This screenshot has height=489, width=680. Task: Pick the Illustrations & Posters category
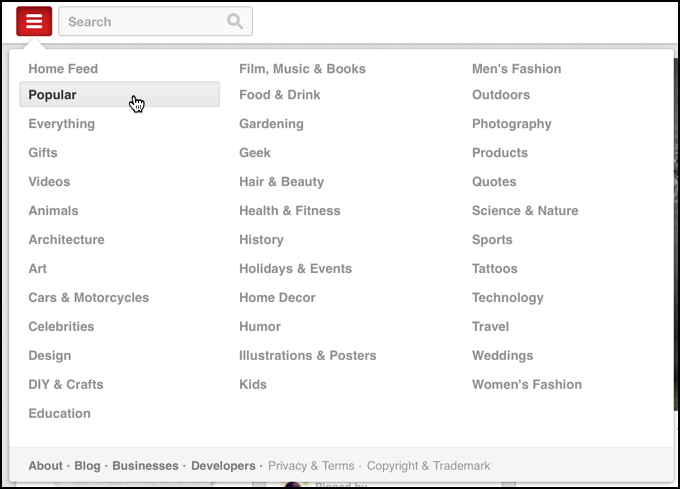[x=307, y=356]
